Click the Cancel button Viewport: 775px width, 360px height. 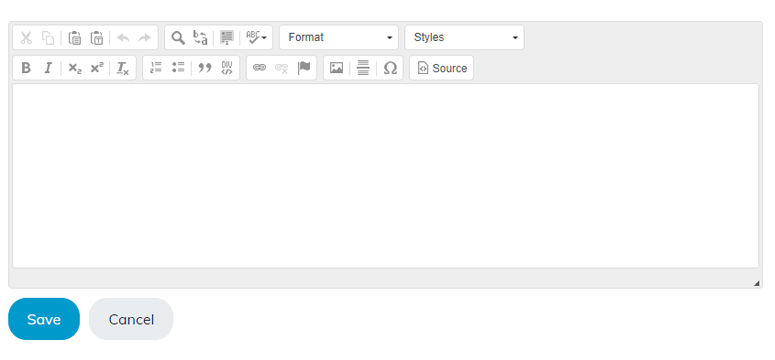point(131,319)
